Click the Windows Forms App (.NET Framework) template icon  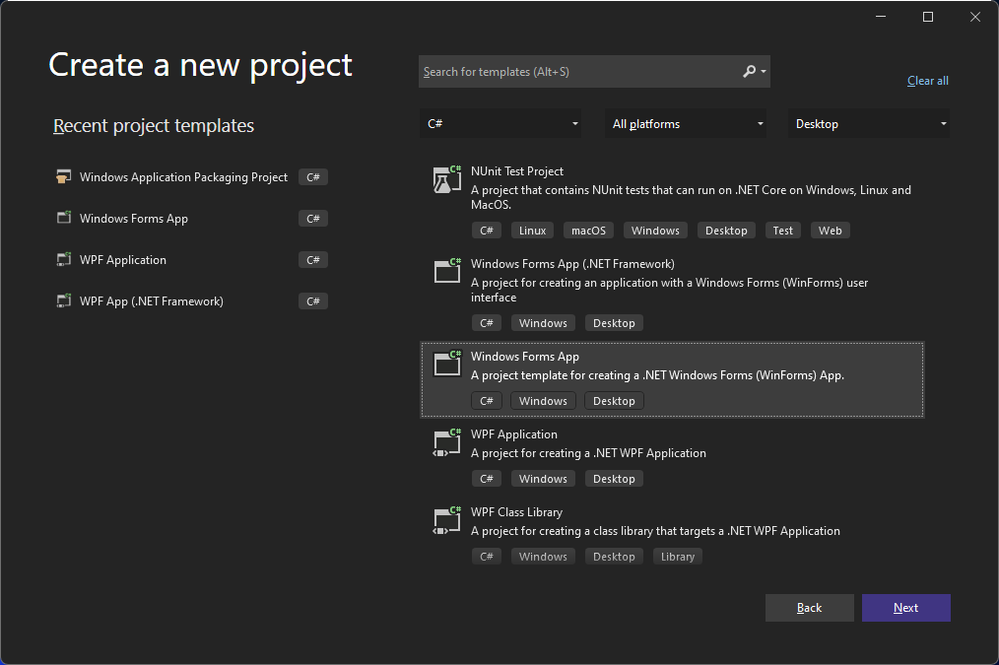[447, 271]
